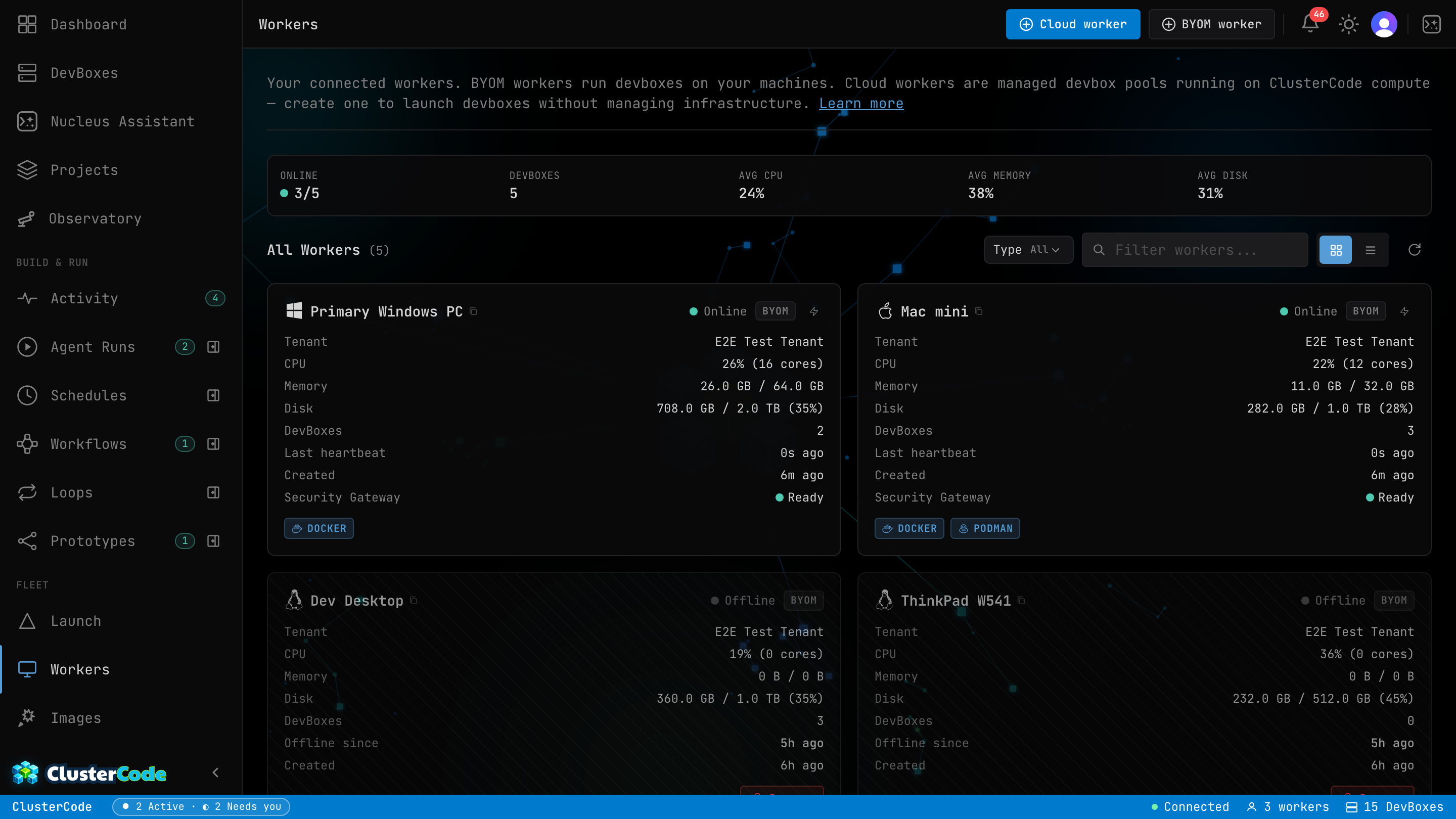Click the Agent Runs play icon
The image size is (1456, 819).
pos(27,347)
